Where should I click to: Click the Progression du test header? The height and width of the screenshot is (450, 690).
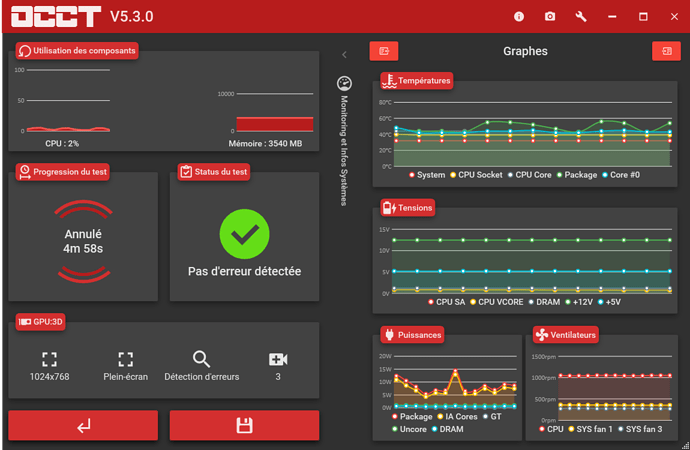coord(62,172)
